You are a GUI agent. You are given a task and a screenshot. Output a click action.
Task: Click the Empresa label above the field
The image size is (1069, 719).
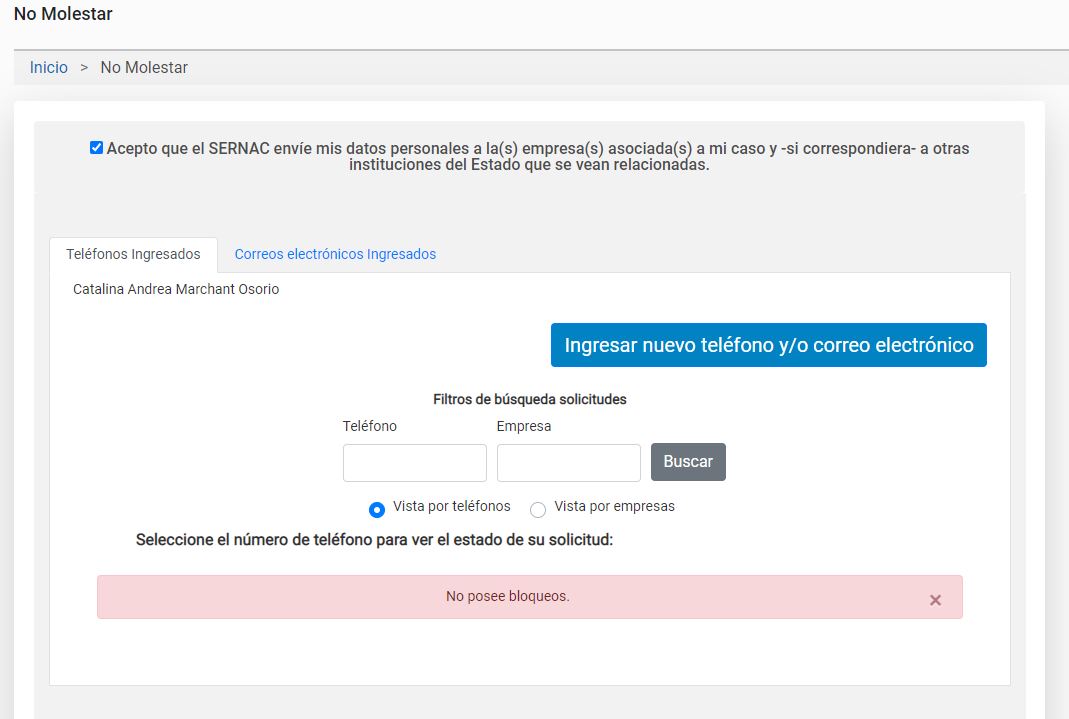[x=524, y=426]
